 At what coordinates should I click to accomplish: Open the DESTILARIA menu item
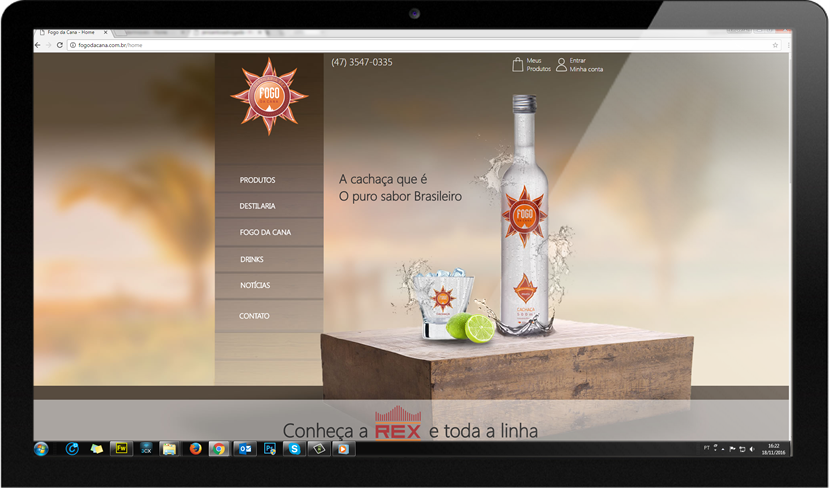coord(257,206)
